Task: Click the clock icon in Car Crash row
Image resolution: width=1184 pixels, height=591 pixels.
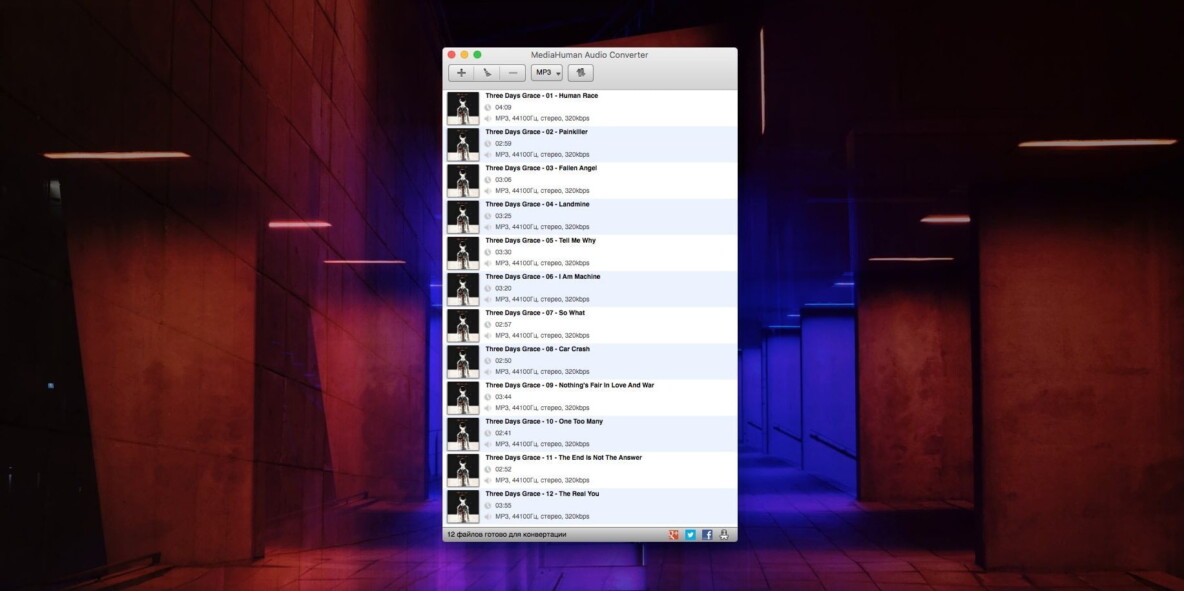Action: 488,362
